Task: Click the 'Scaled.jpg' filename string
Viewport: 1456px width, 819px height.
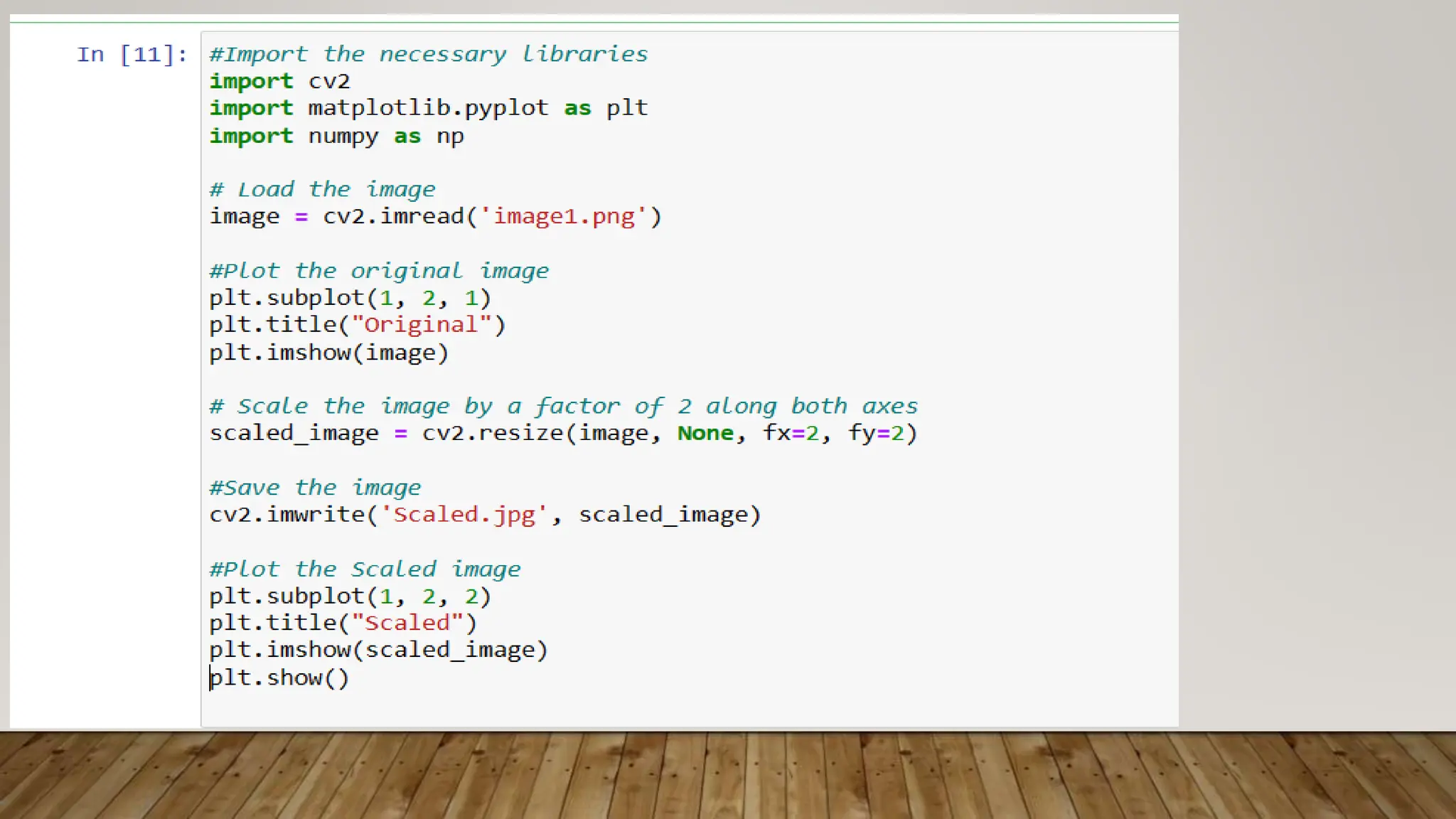Action: [464, 515]
